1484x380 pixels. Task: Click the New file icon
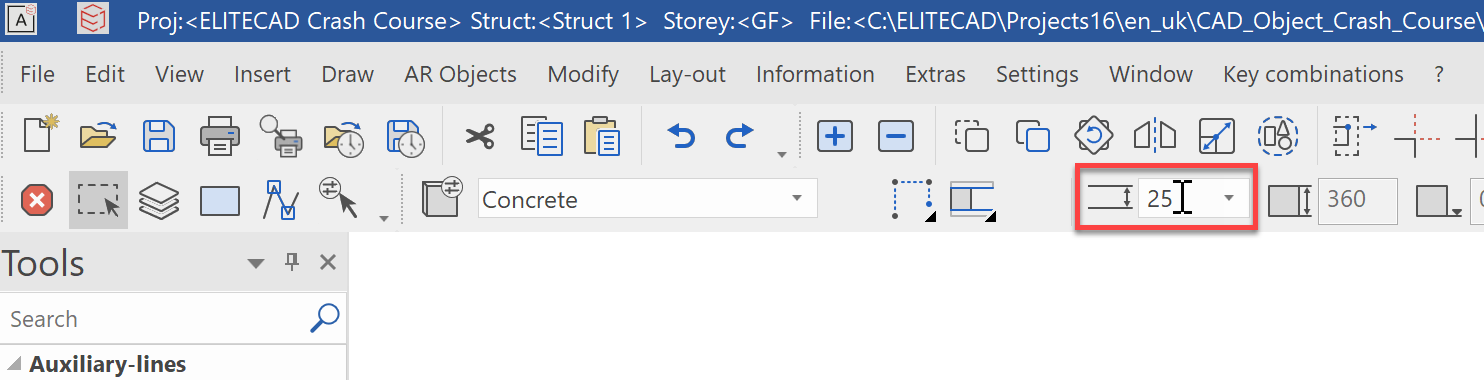tap(39, 135)
